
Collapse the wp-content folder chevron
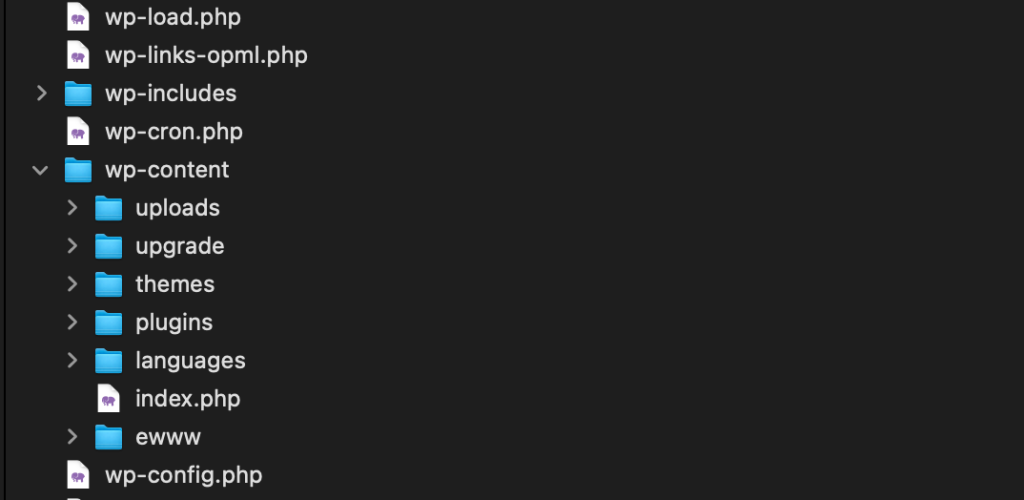point(40,170)
